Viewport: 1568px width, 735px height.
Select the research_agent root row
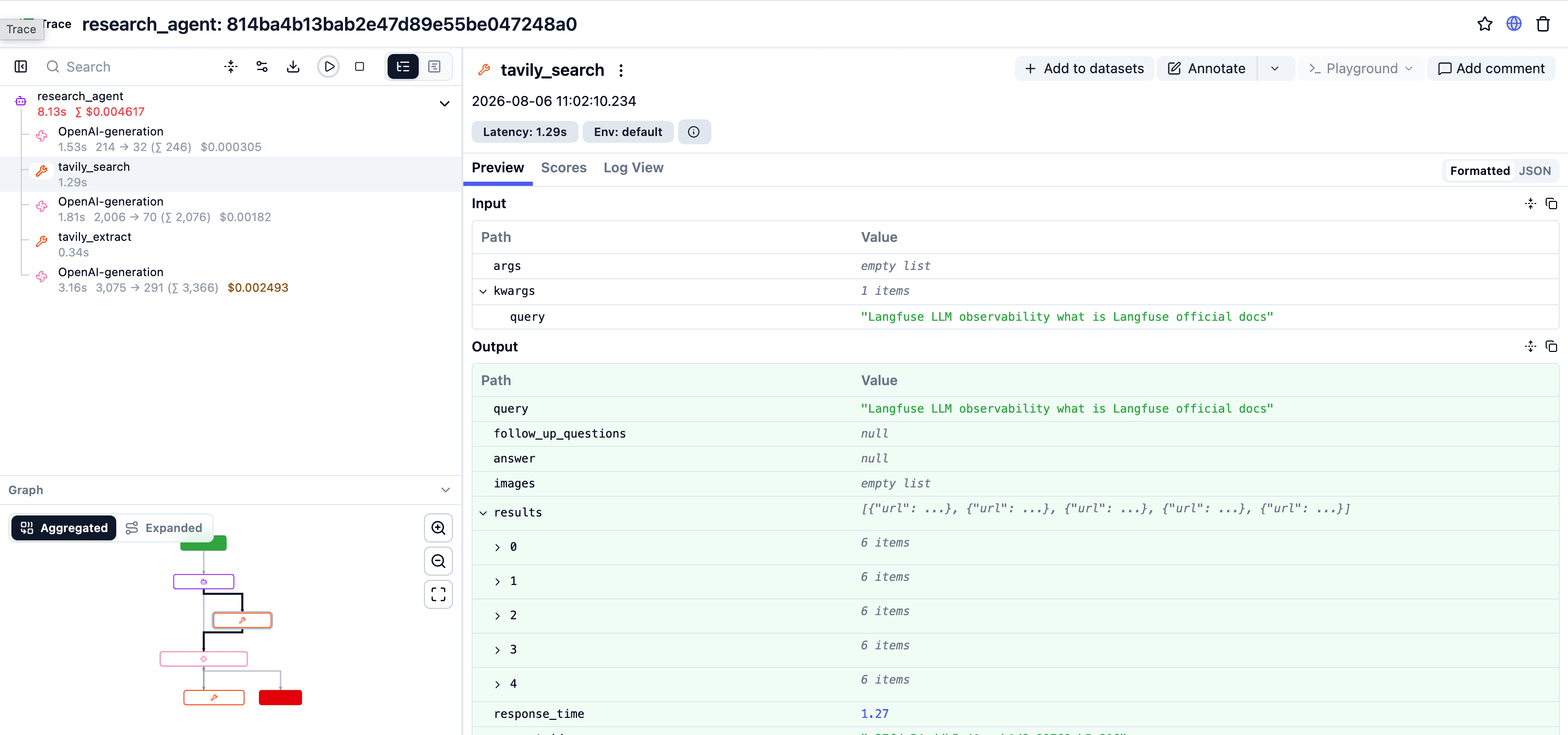(231, 103)
